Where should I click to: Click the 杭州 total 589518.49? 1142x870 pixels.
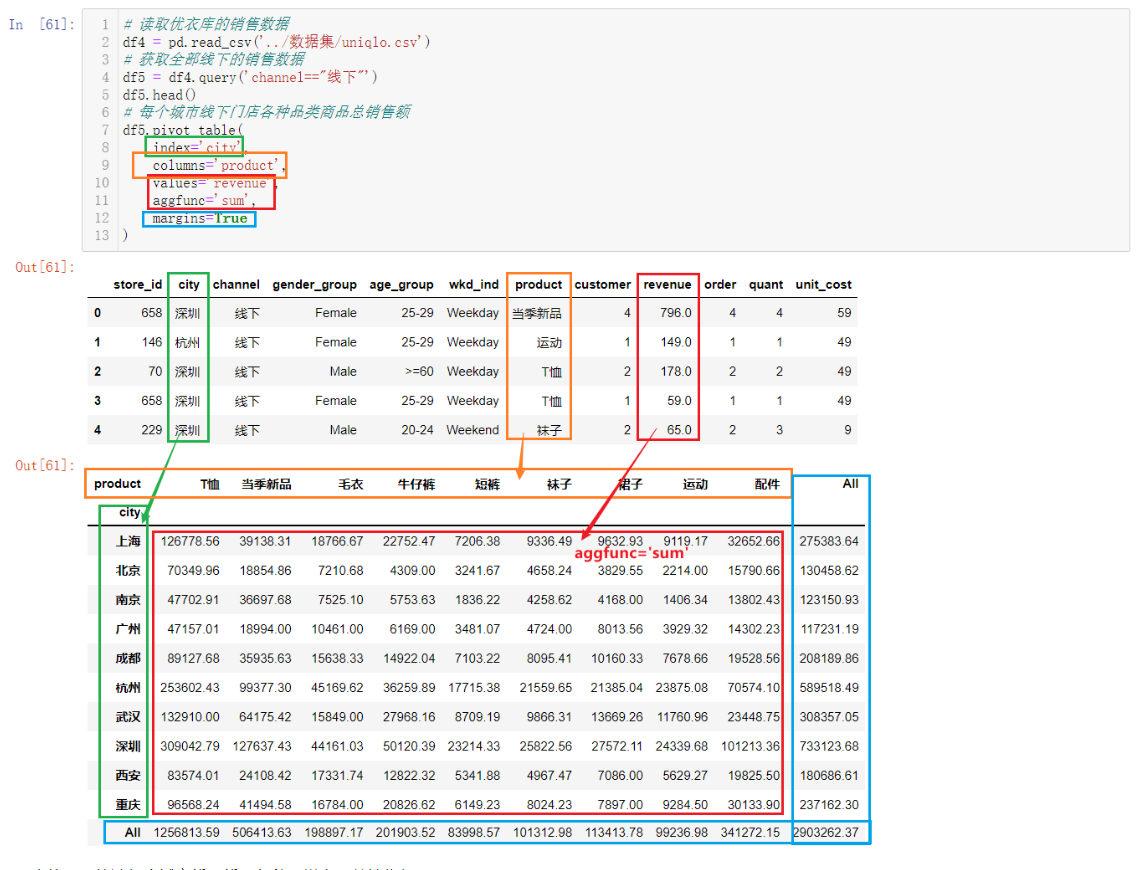tap(829, 688)
